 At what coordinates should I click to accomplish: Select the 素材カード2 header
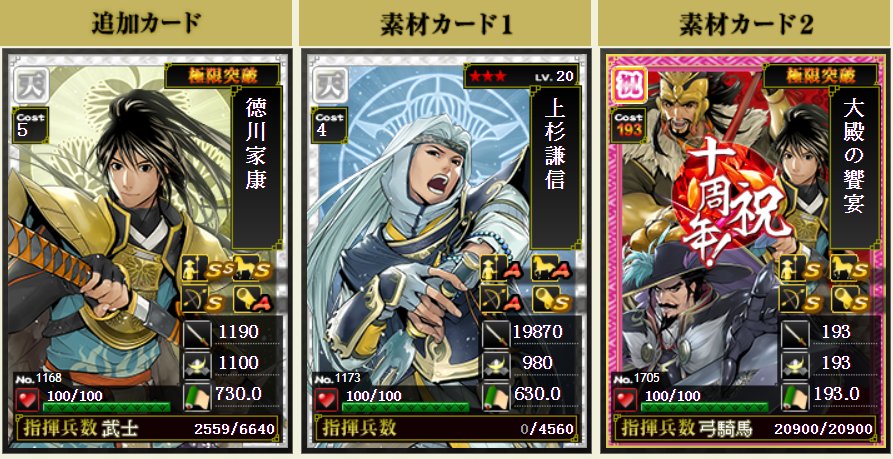(x=745, y=23)
